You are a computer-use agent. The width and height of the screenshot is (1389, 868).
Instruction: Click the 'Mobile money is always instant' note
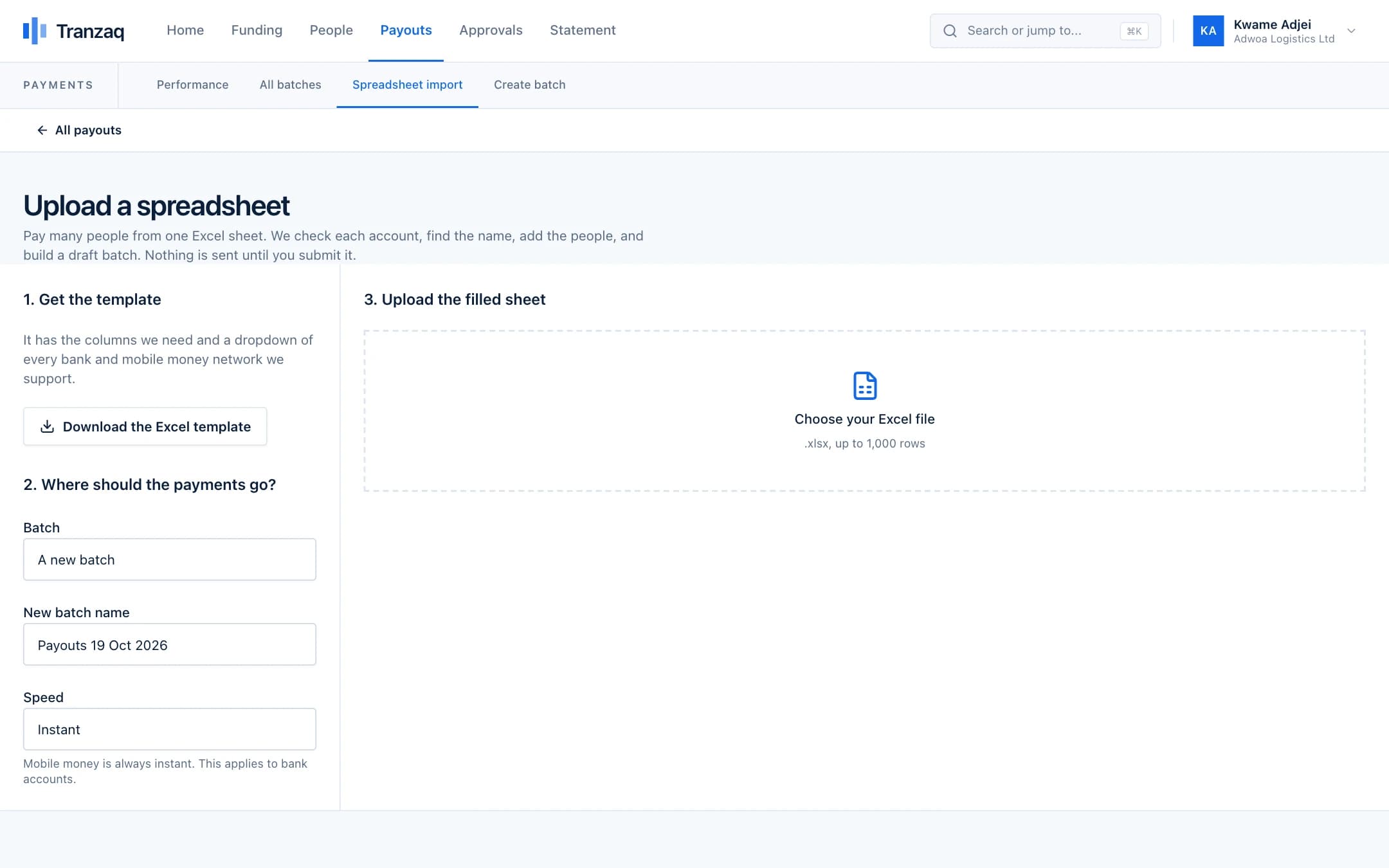click(x=165, y=771)
